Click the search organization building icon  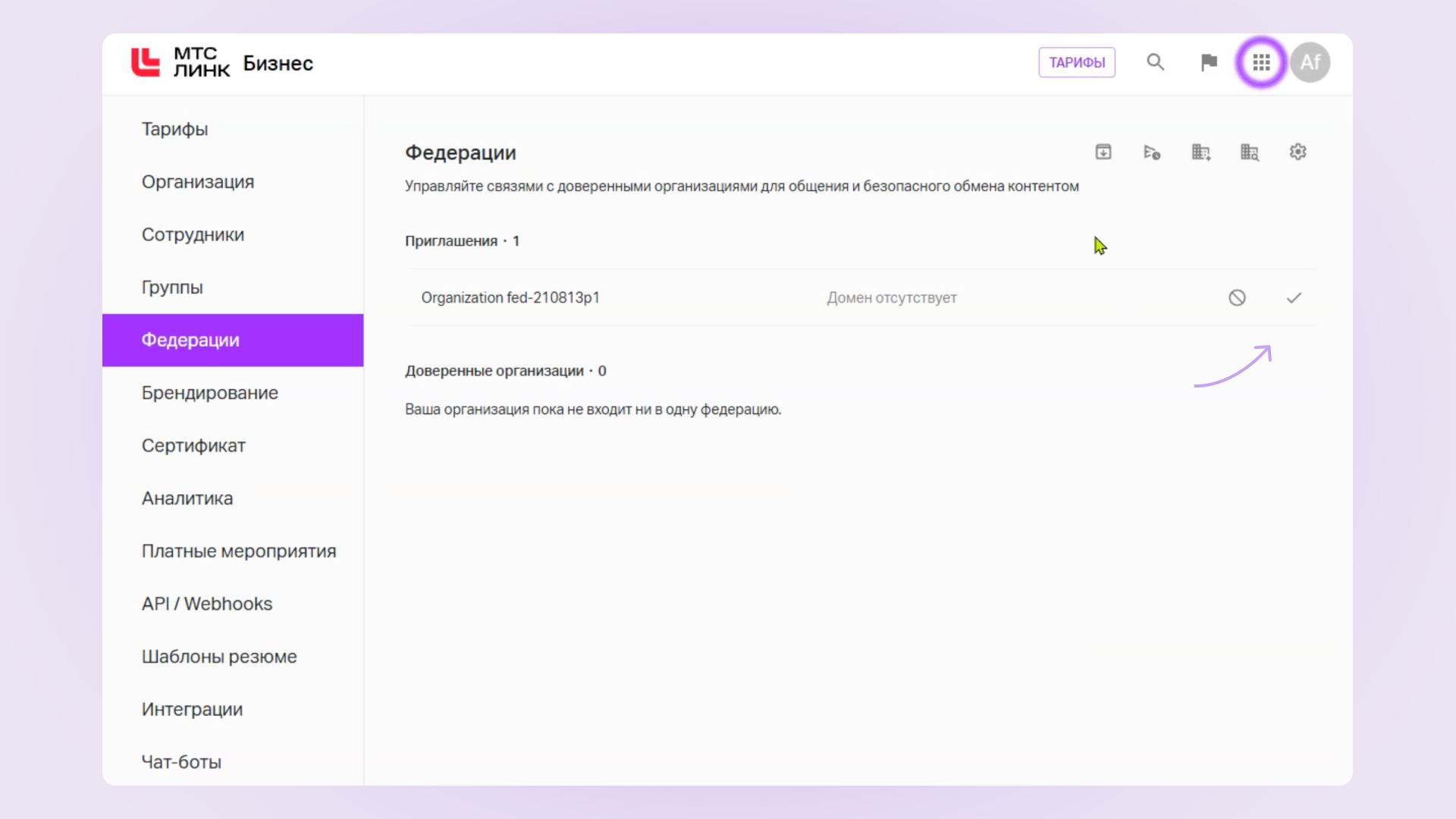tap(1249, 152)
